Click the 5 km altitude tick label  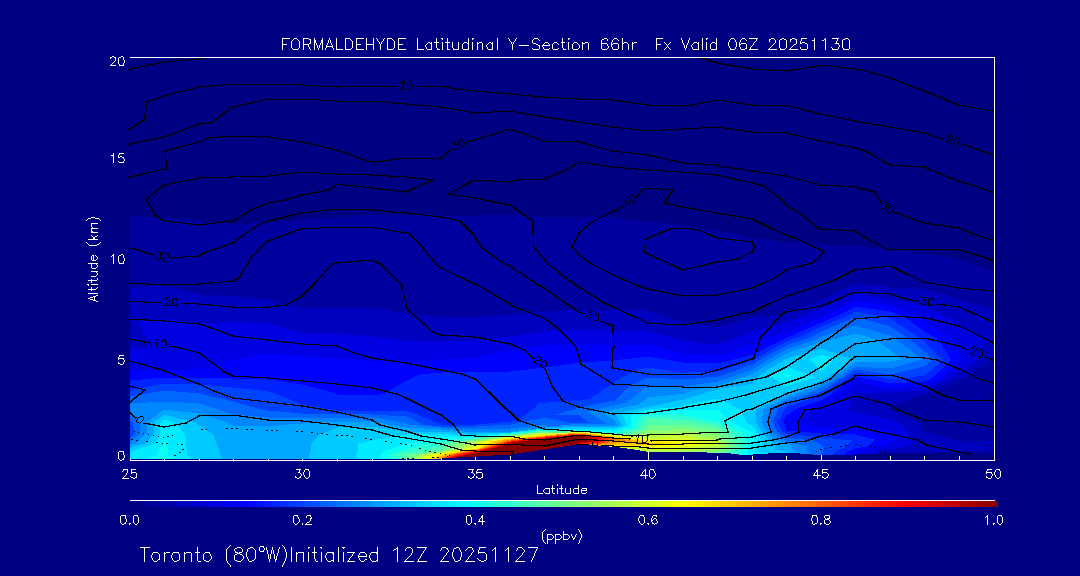(x=119, y=359)
